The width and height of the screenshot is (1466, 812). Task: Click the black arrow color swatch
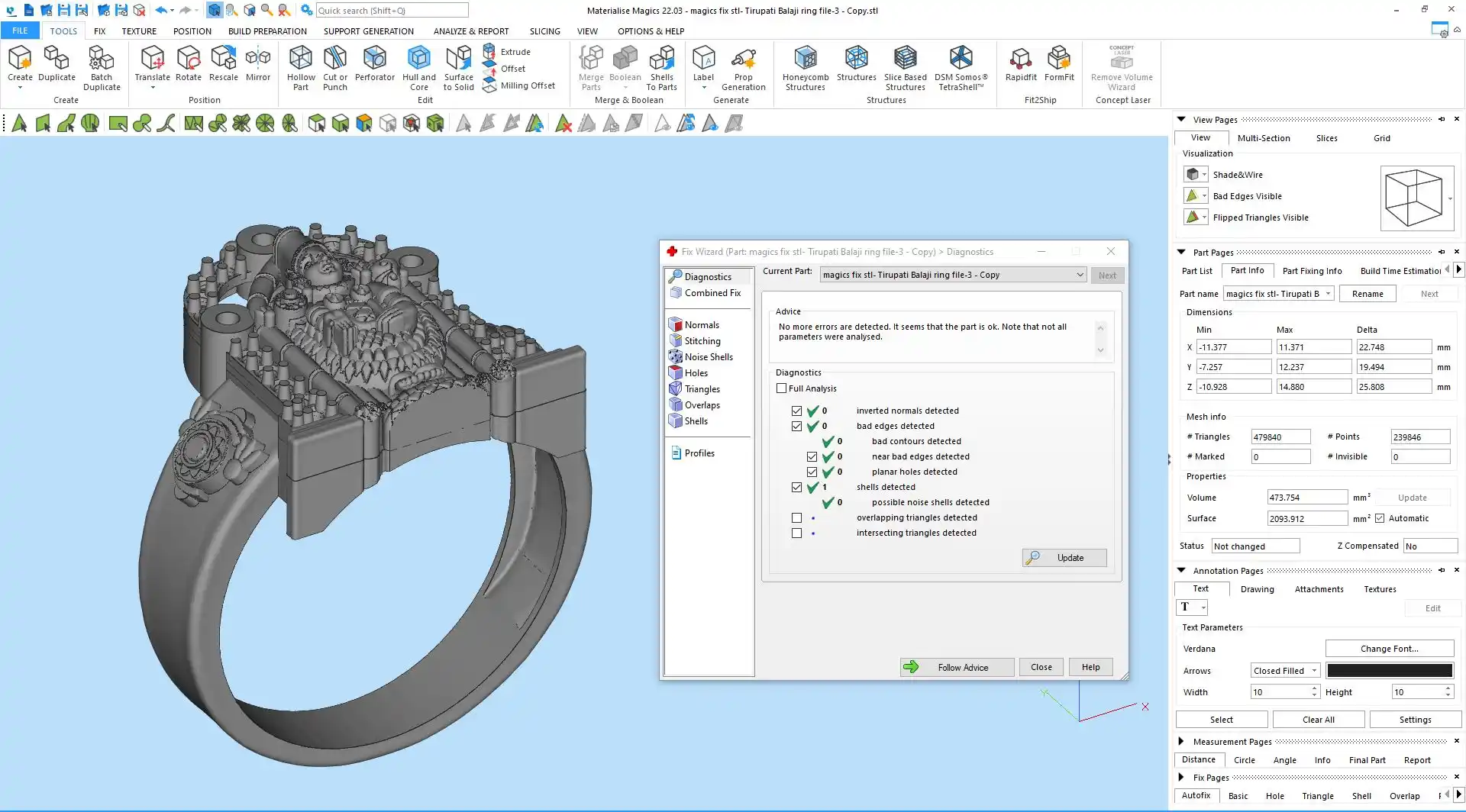point(1389,671)
